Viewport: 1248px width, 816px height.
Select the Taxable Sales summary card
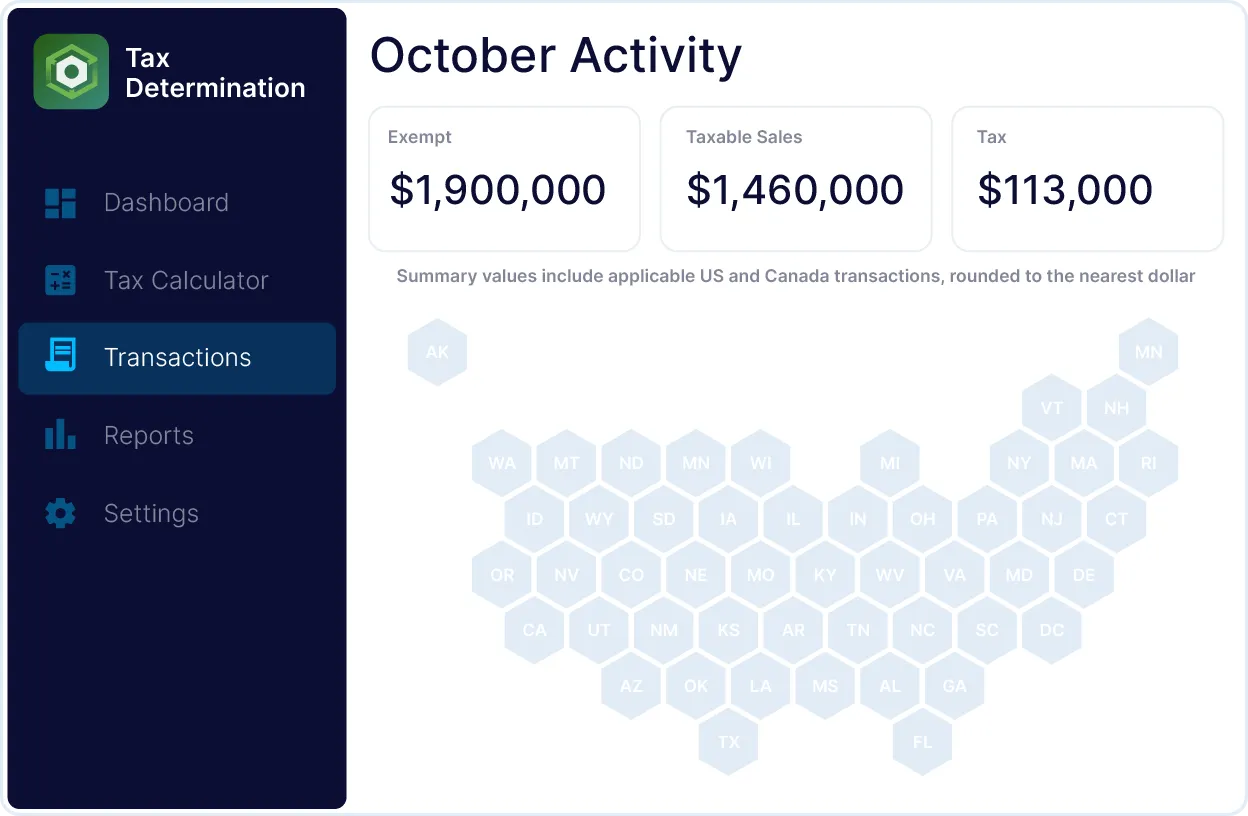tap(796, 179)
